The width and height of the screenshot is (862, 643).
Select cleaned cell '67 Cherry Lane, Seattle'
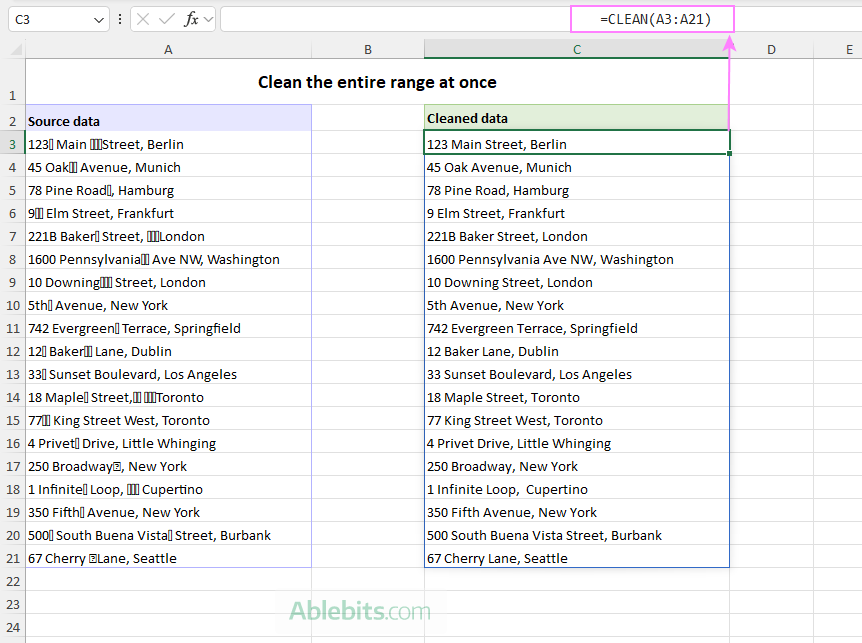click(576, 558)
